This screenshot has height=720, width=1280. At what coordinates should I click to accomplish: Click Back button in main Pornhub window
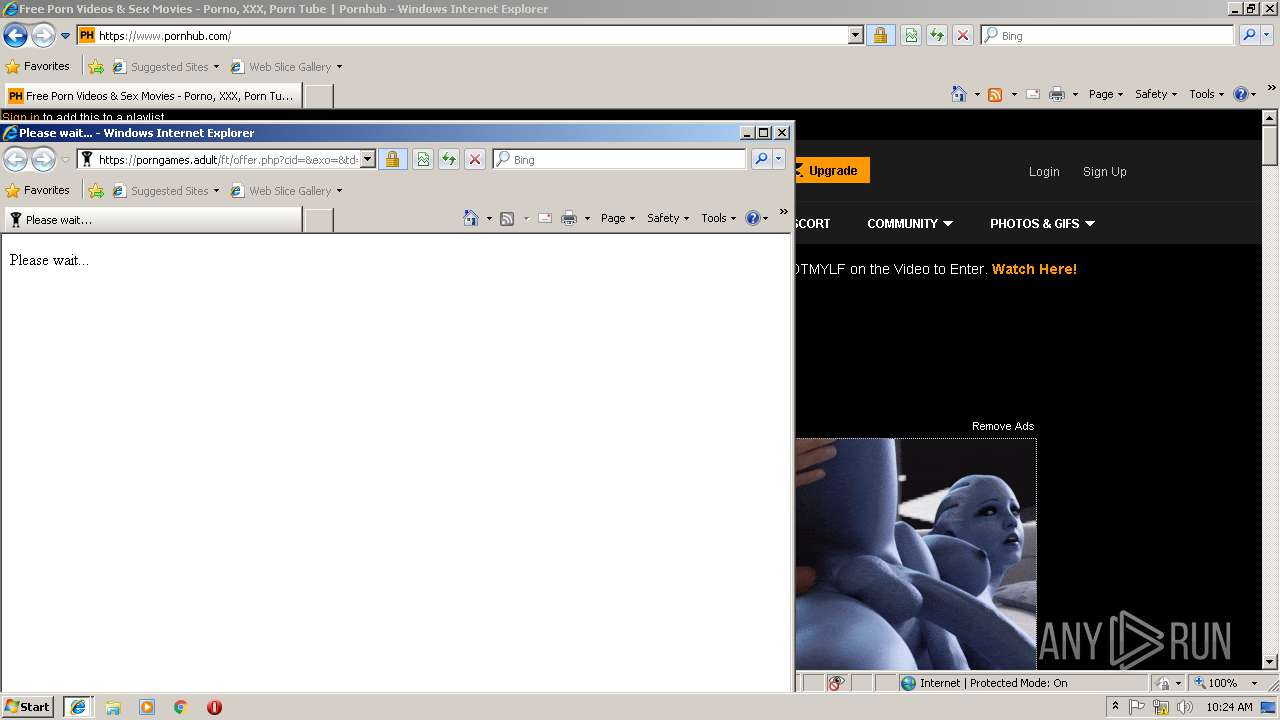pos(15,36)
